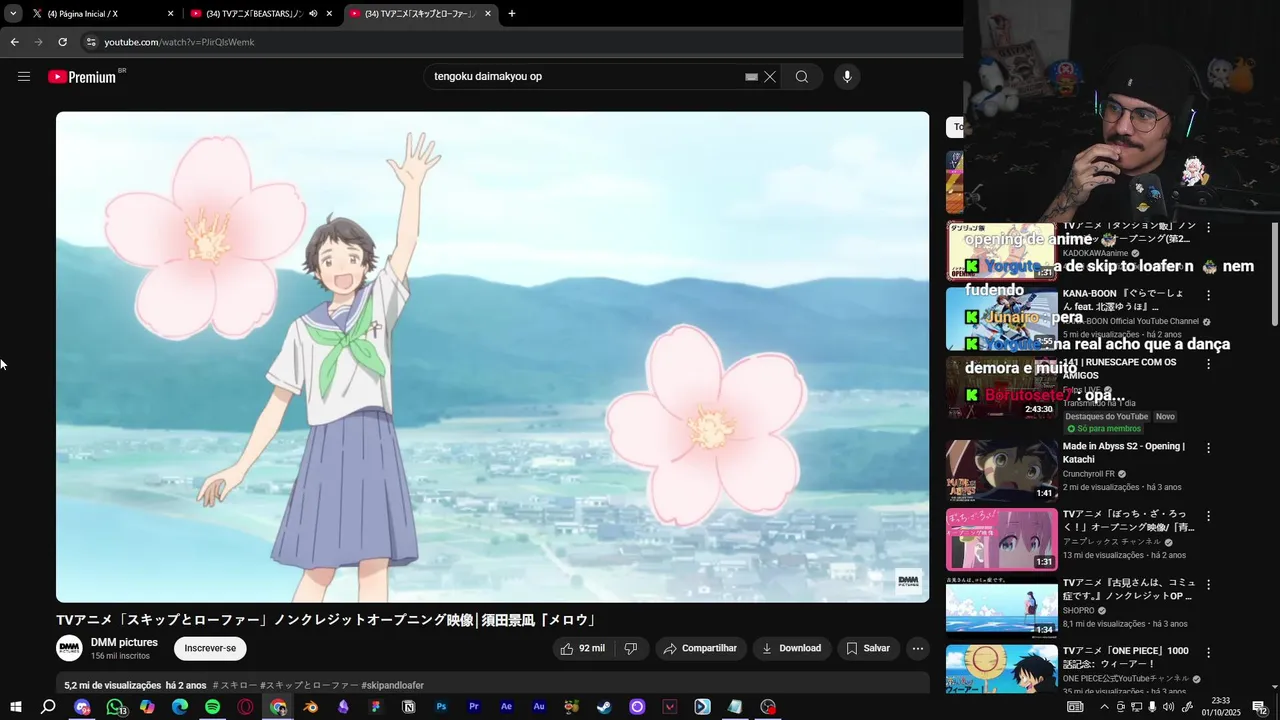
Task: Go to YouTube Premium home logo
Action: tap(82, 77)
